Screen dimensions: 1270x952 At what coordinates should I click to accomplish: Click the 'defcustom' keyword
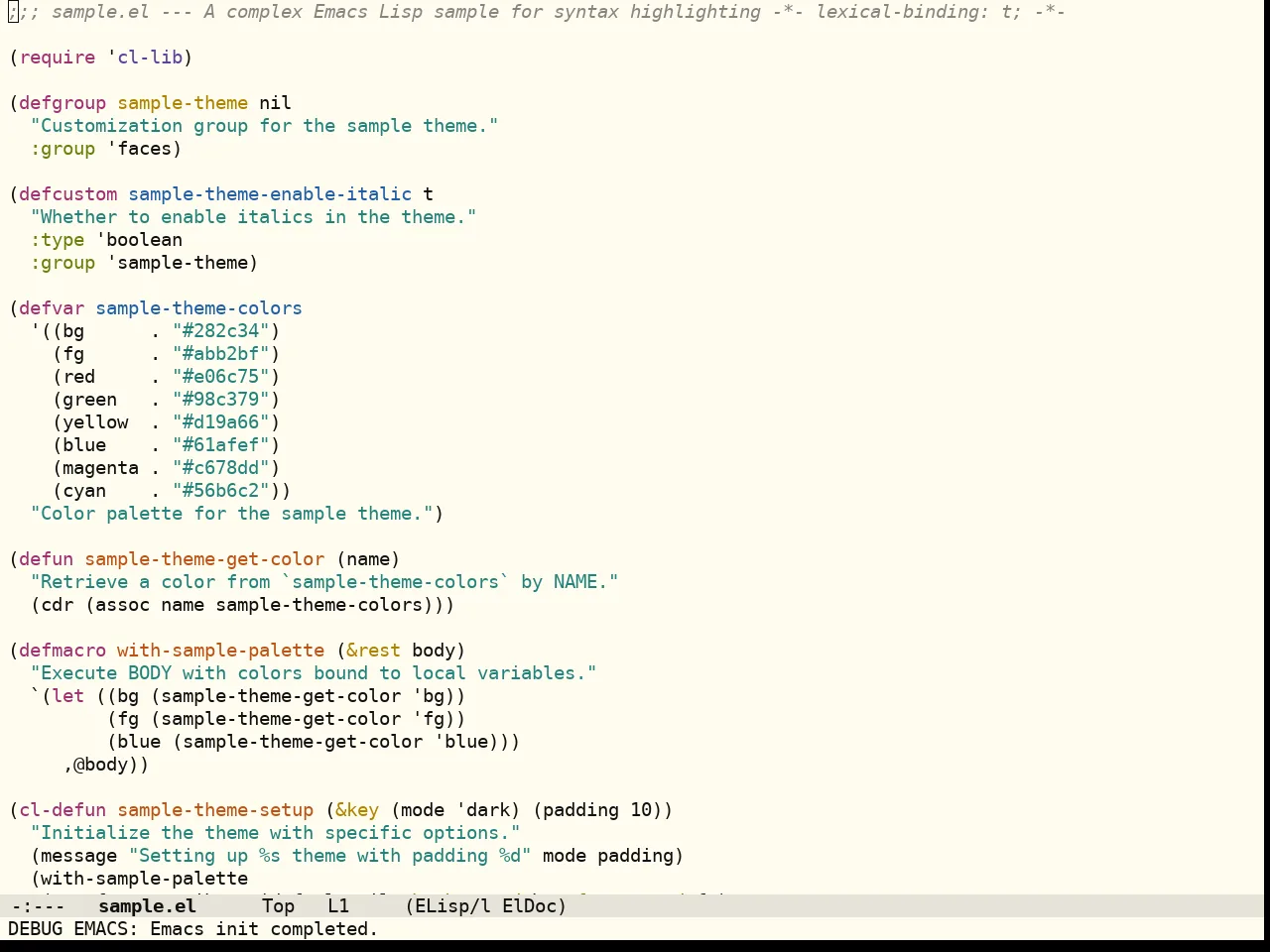pos(68,194)
